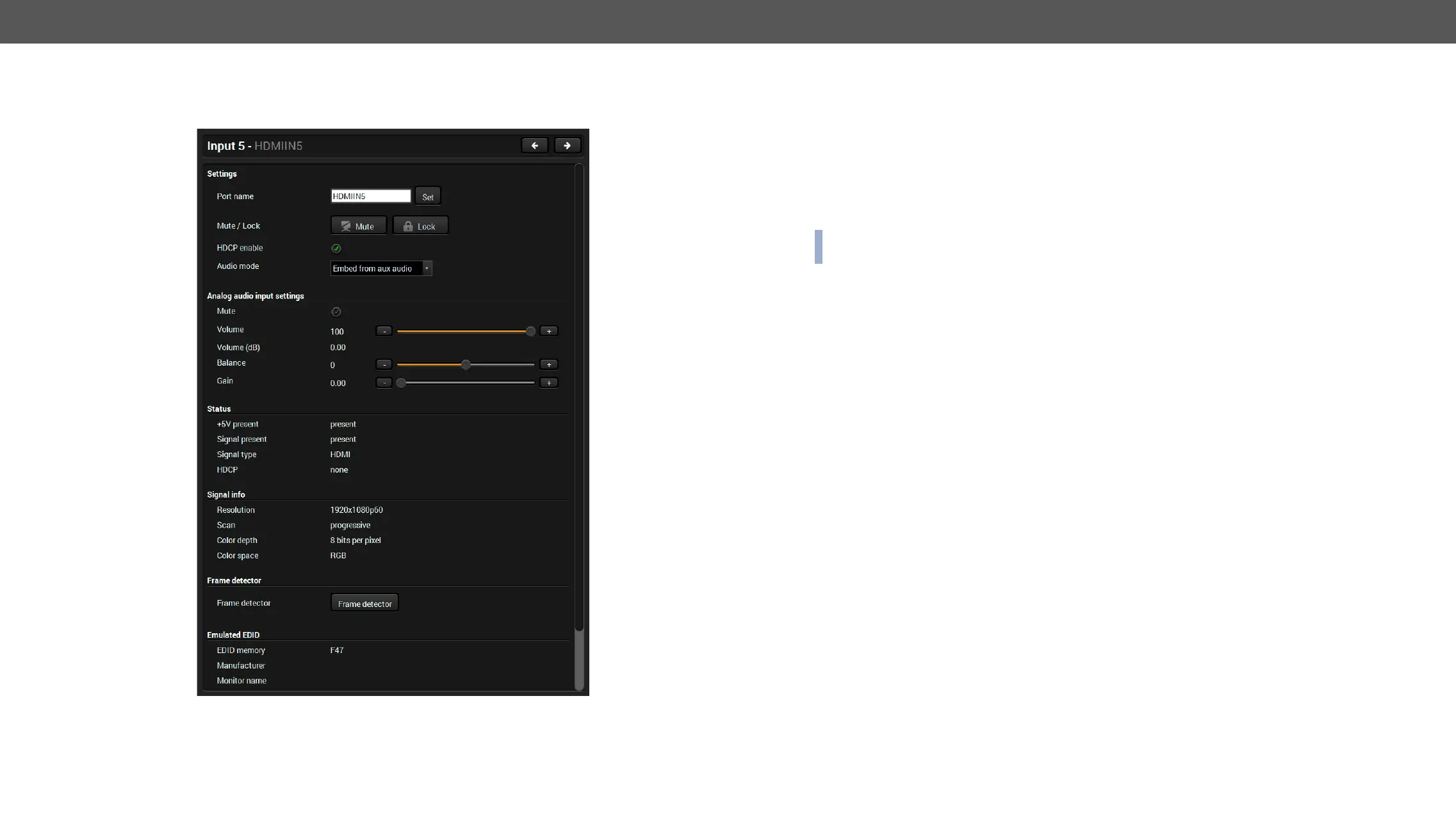This screenshot has height=817, width=1456.
Task: Click the Volume slider handle
Action: click(x=530, y=331)
